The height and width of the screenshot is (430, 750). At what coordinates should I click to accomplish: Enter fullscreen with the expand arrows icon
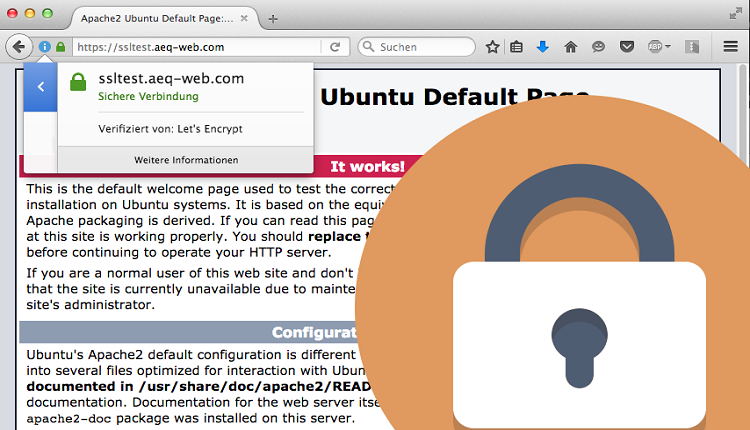point(735,14)
